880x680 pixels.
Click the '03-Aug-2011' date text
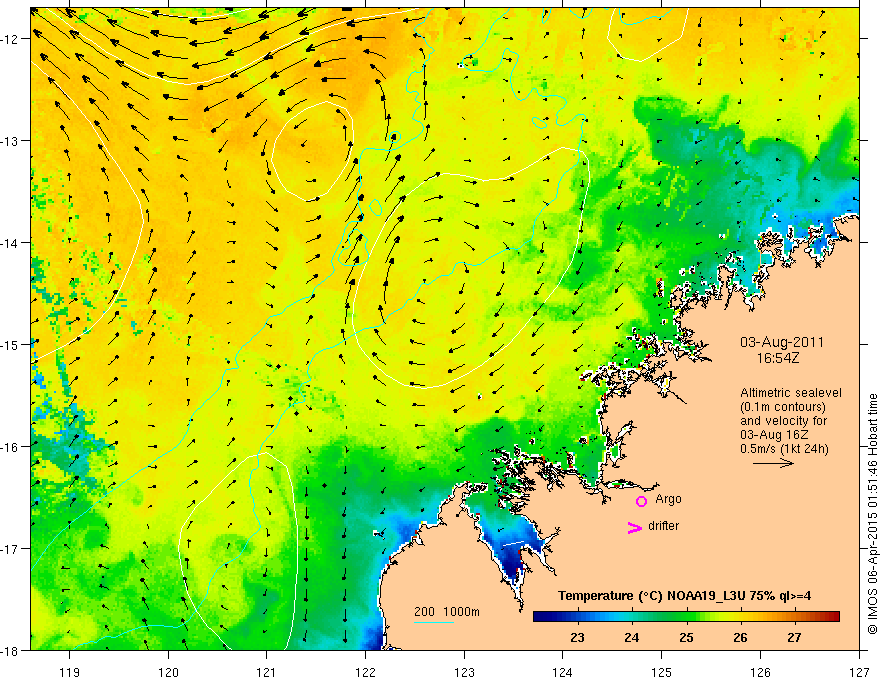(782, 342)
